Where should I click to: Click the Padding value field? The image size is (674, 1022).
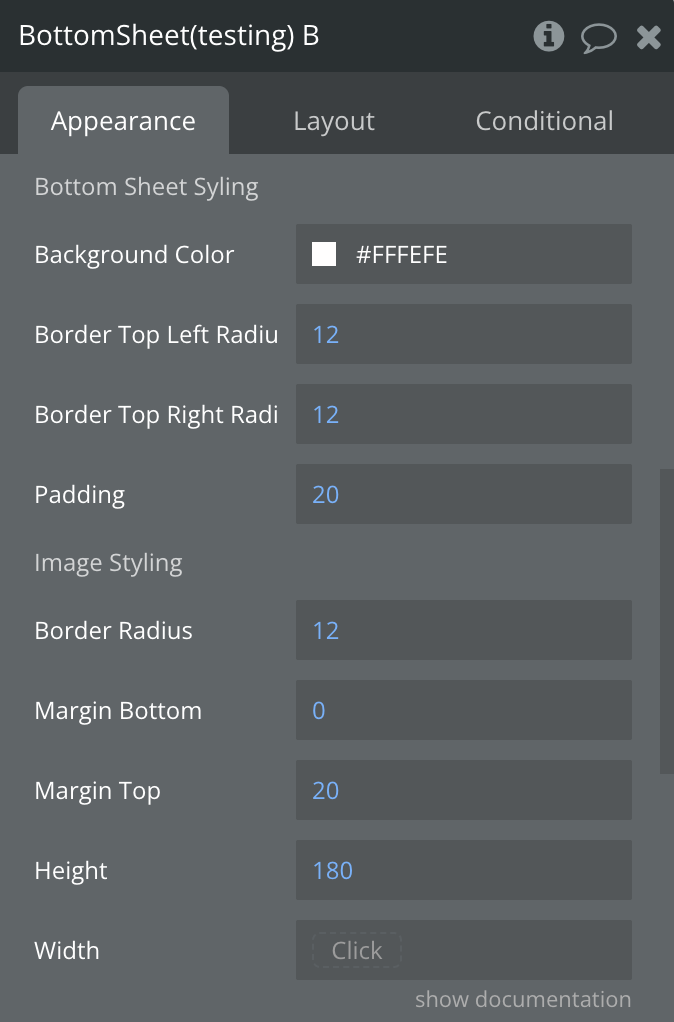(x=463, y=494)
